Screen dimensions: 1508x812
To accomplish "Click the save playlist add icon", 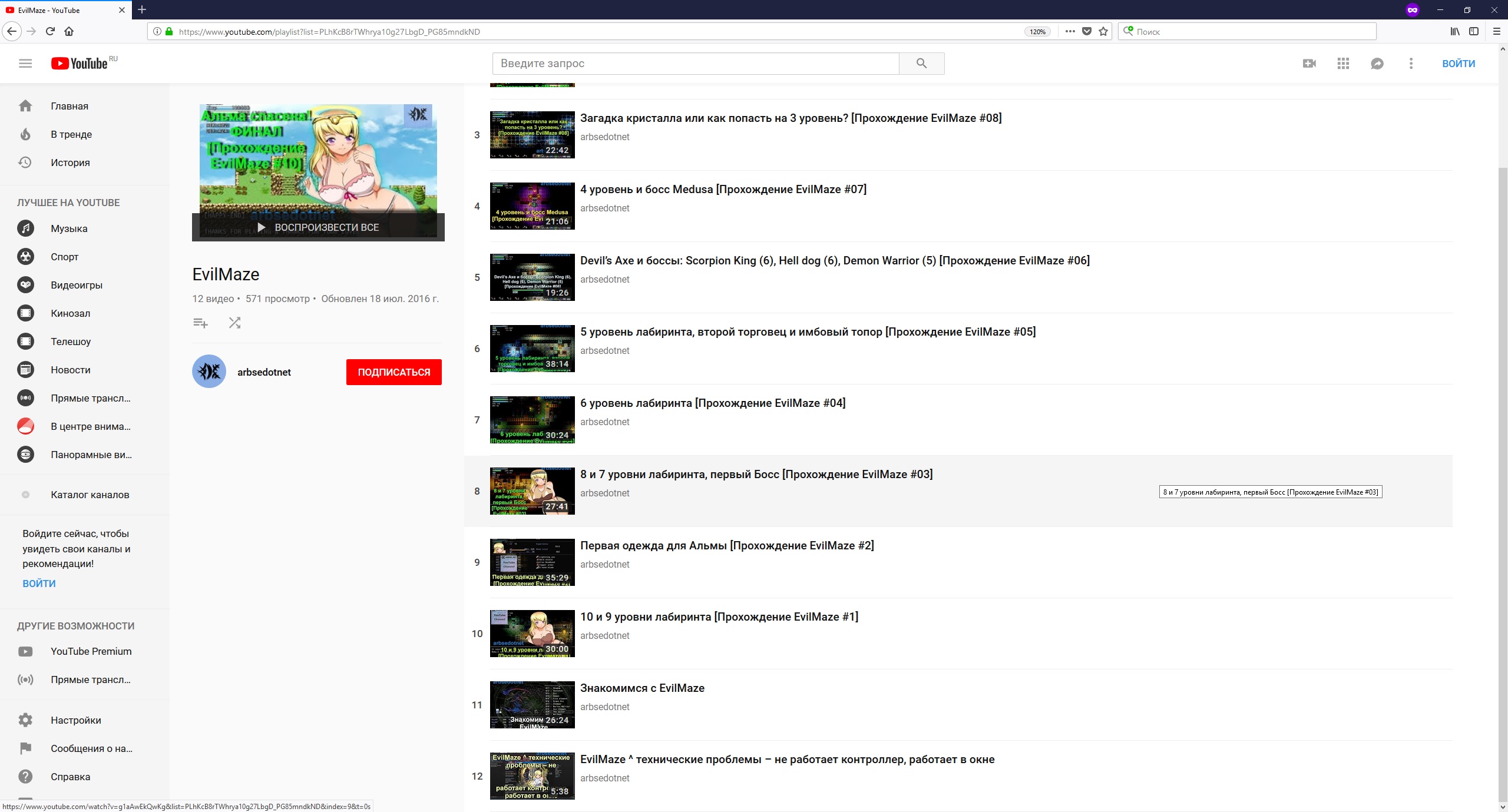I will coord(200,323).
